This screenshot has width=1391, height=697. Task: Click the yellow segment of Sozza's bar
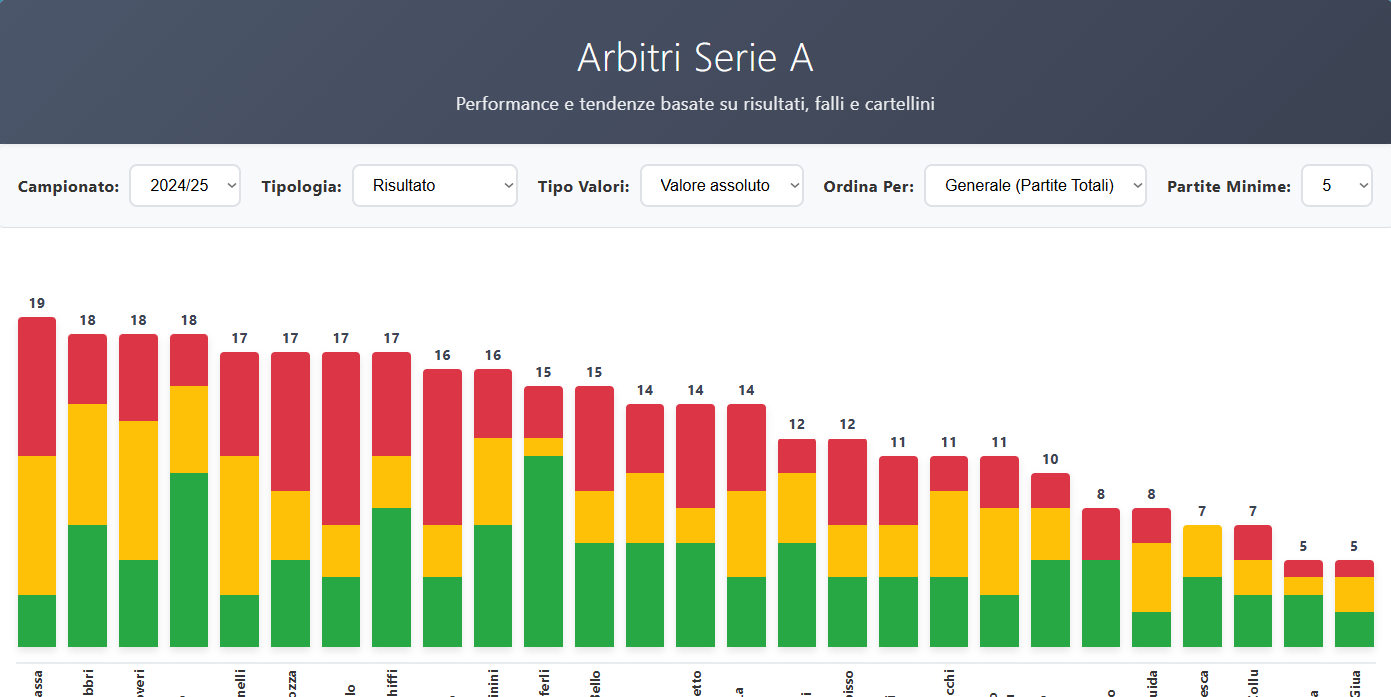(290, 525)
